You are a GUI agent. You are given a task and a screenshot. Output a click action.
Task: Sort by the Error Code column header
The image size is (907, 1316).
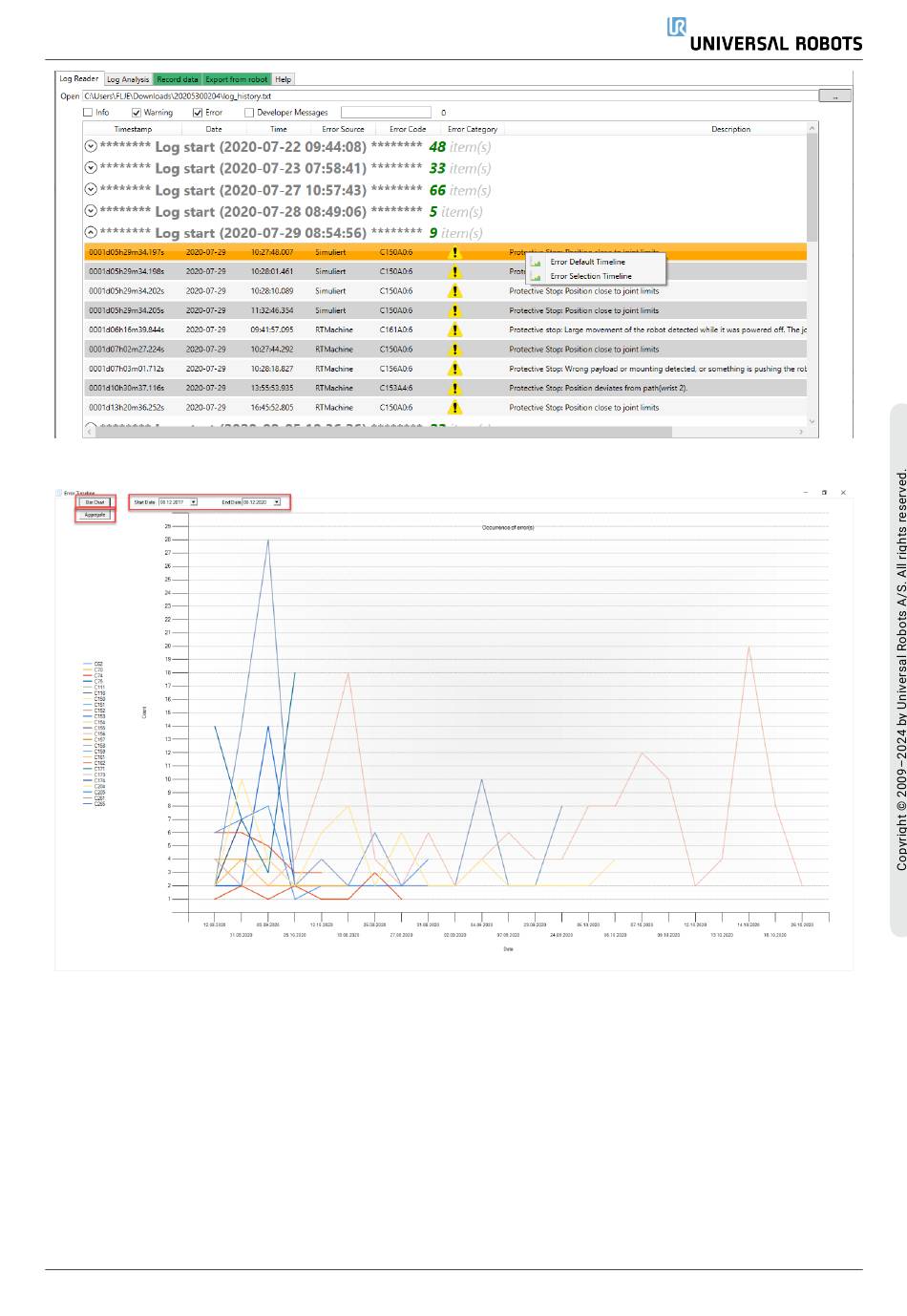[x=408, y=129]
